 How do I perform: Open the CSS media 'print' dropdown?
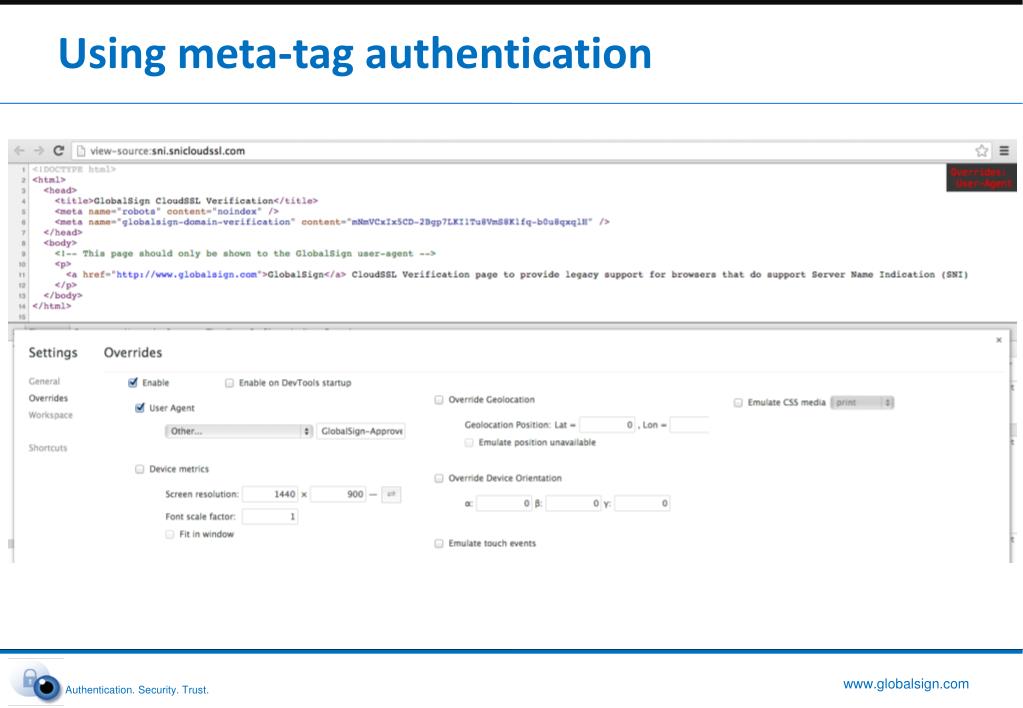(x=862, y=403)
